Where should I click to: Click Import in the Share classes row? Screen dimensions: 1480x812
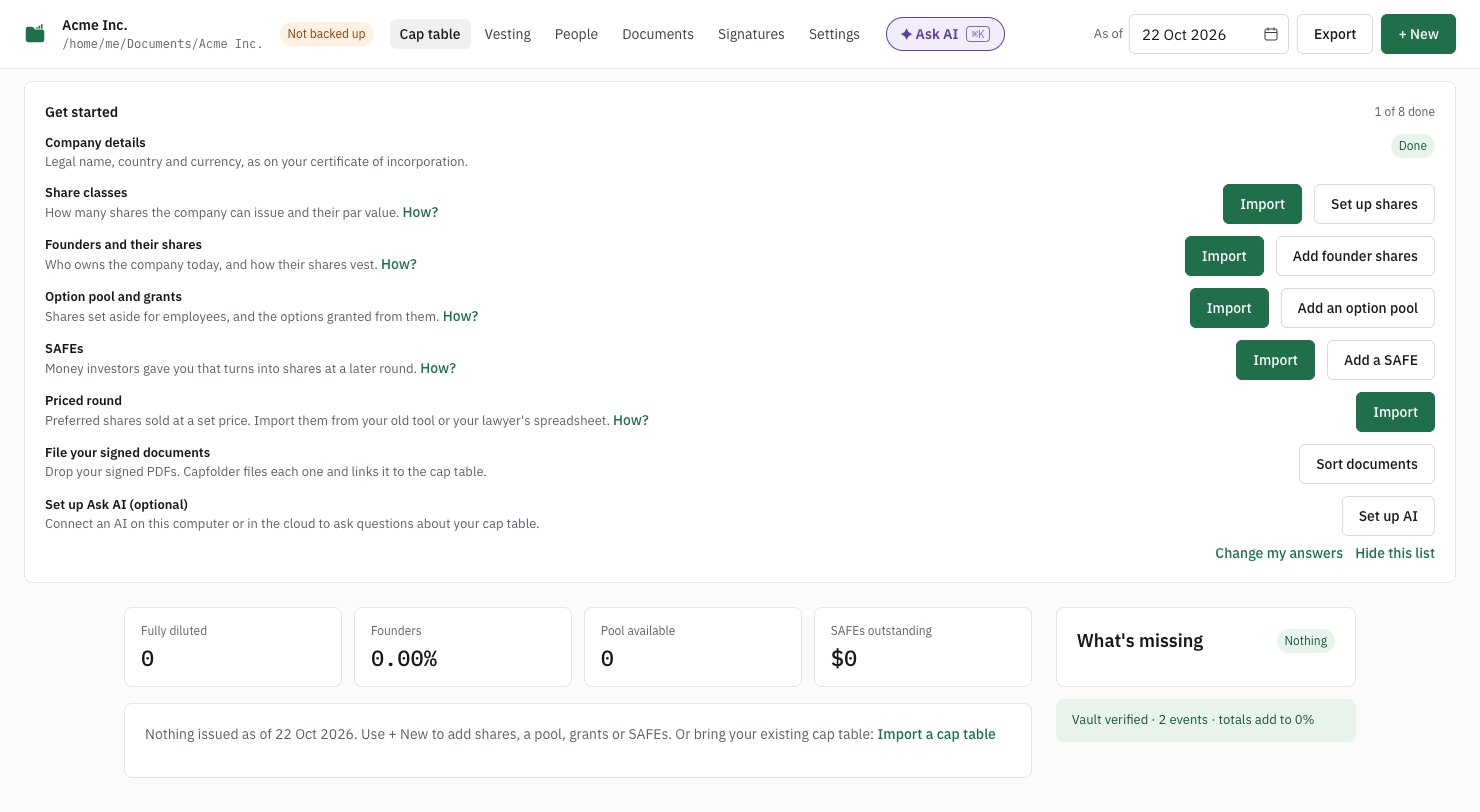pos(1262,204)
